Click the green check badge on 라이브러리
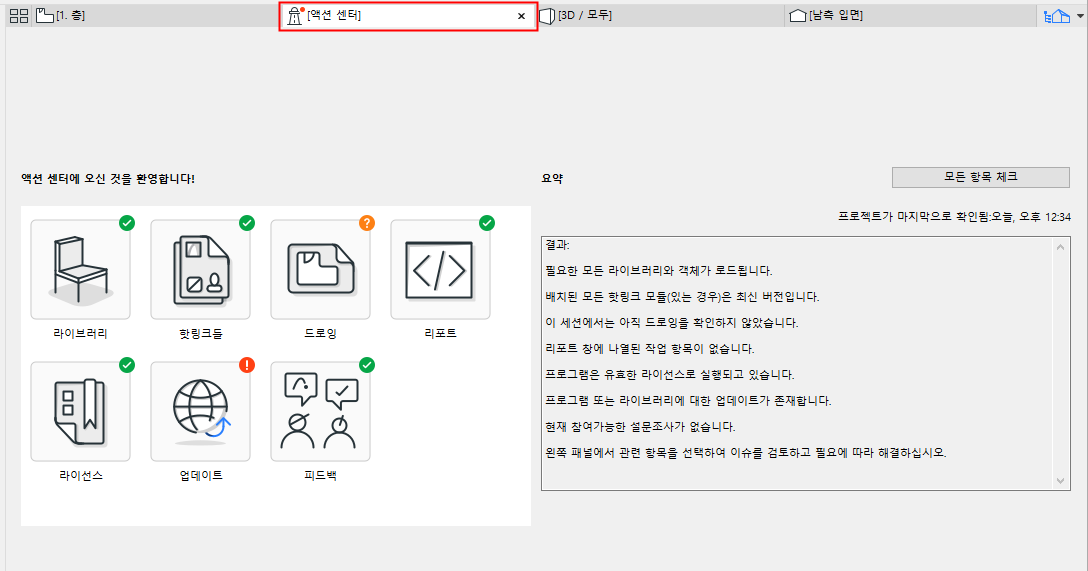1088x571 pixels. click(x=127, y=223)
